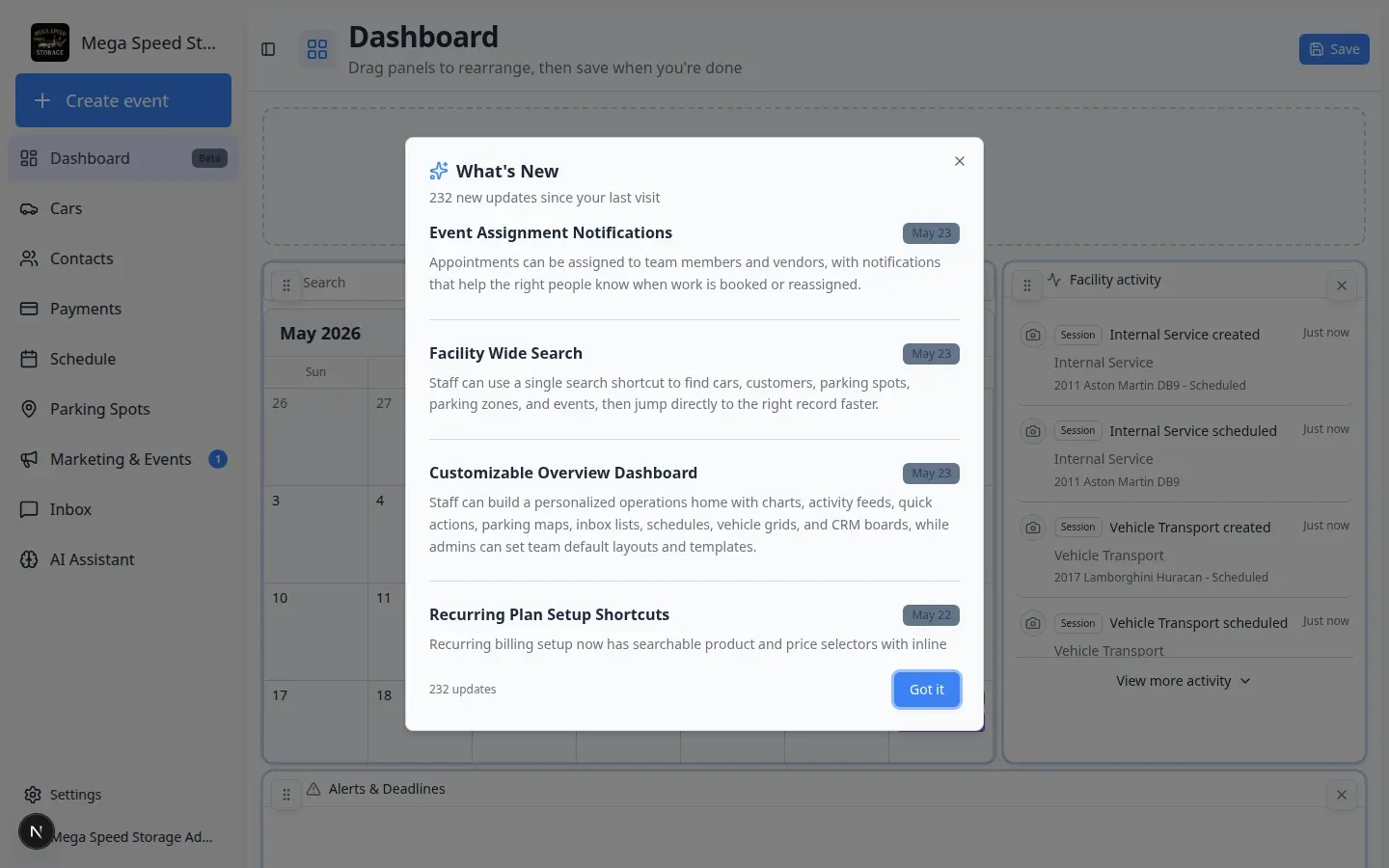Screen dimensions: 1389x868
Task: Go to Inbox
Action: point(123,509)
